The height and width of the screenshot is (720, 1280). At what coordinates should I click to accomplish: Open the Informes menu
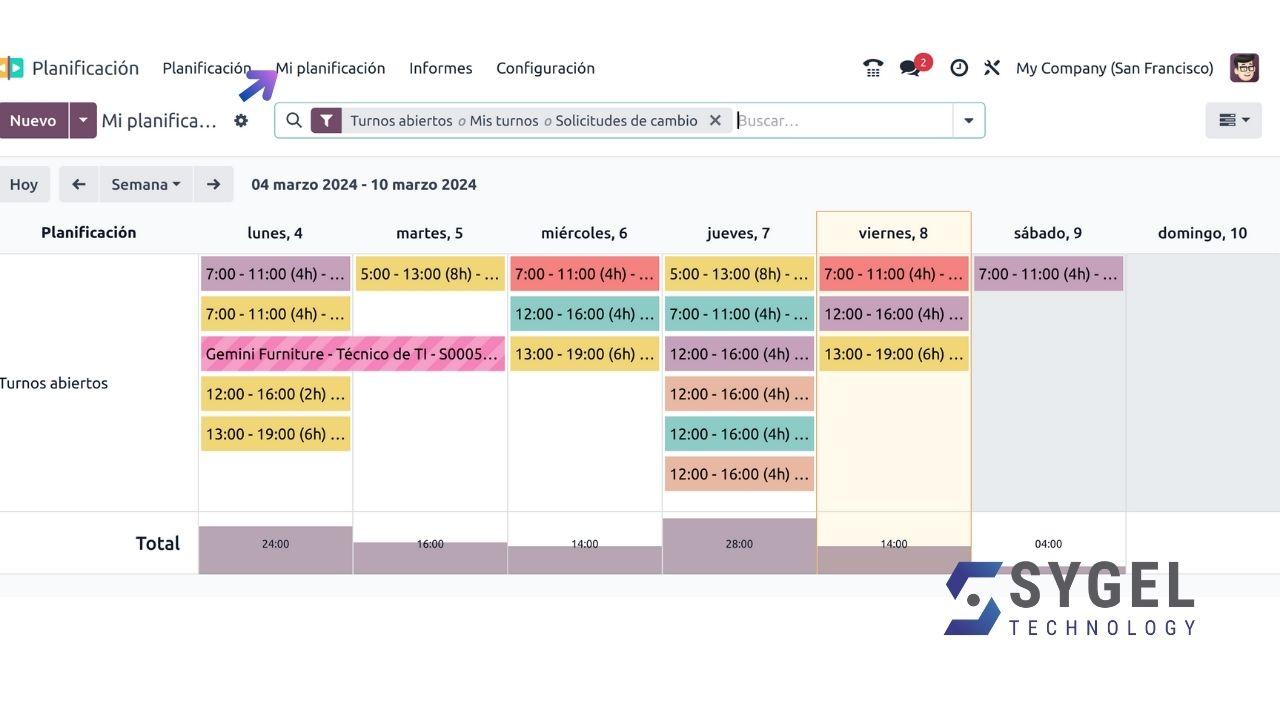440,68
